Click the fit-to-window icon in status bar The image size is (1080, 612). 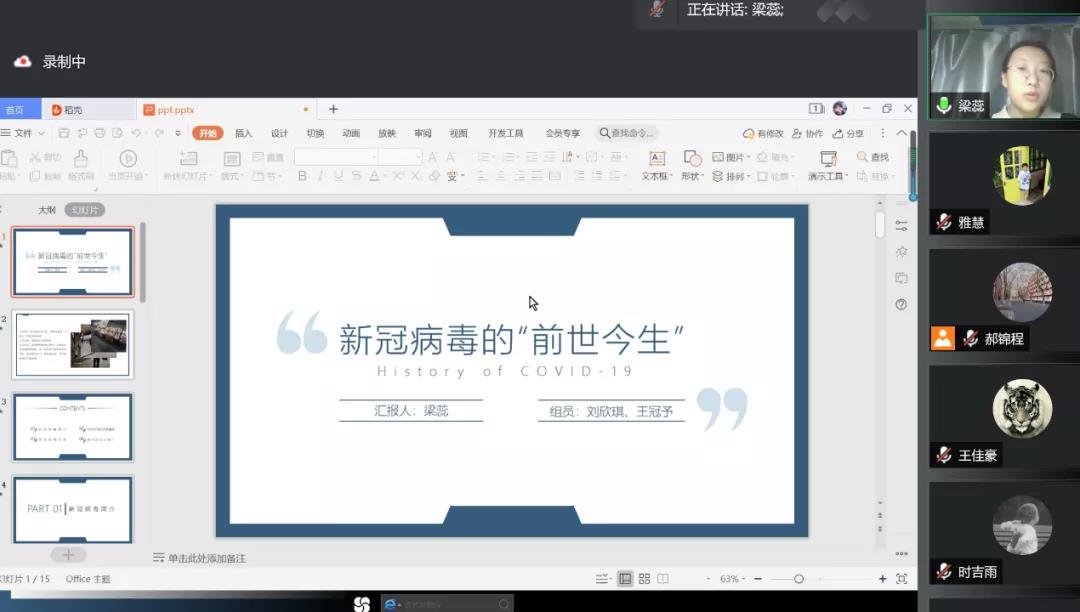pos(902,579)
